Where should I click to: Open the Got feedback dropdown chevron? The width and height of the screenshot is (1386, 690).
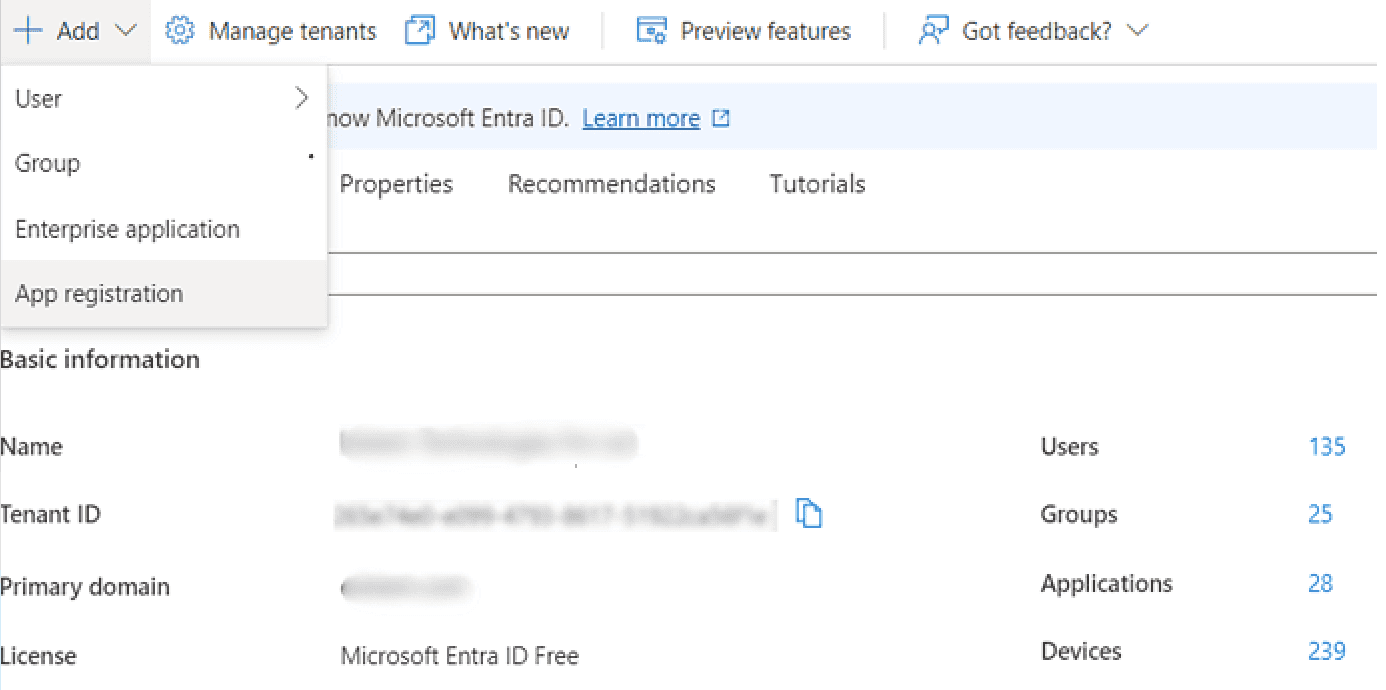click(1137, 31)
